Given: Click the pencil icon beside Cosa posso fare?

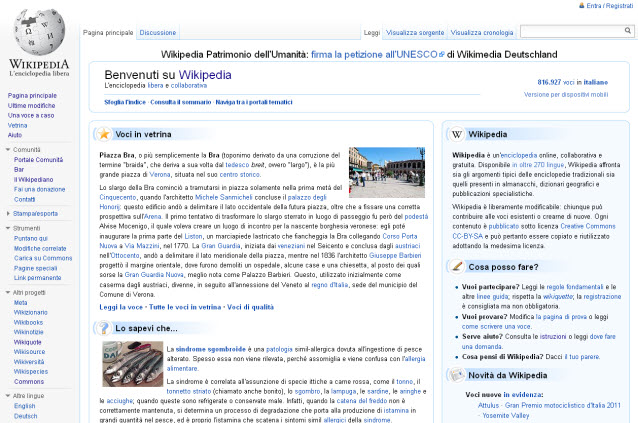Looking at the screenshot, I should point(457,266).
